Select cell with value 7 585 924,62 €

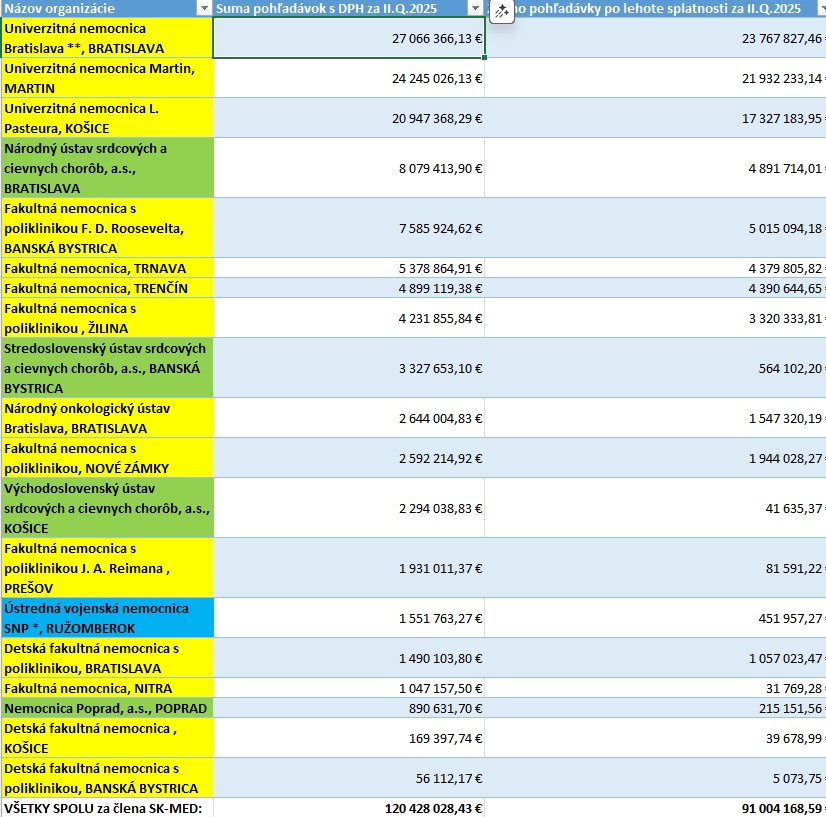click(349, 228)
